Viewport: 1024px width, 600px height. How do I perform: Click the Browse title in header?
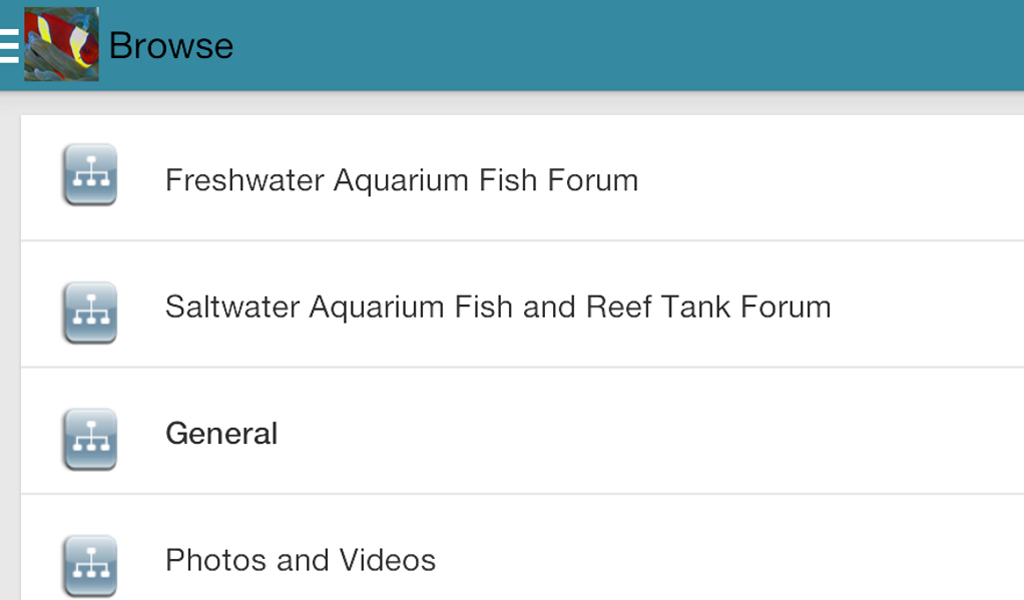[171, 46]
